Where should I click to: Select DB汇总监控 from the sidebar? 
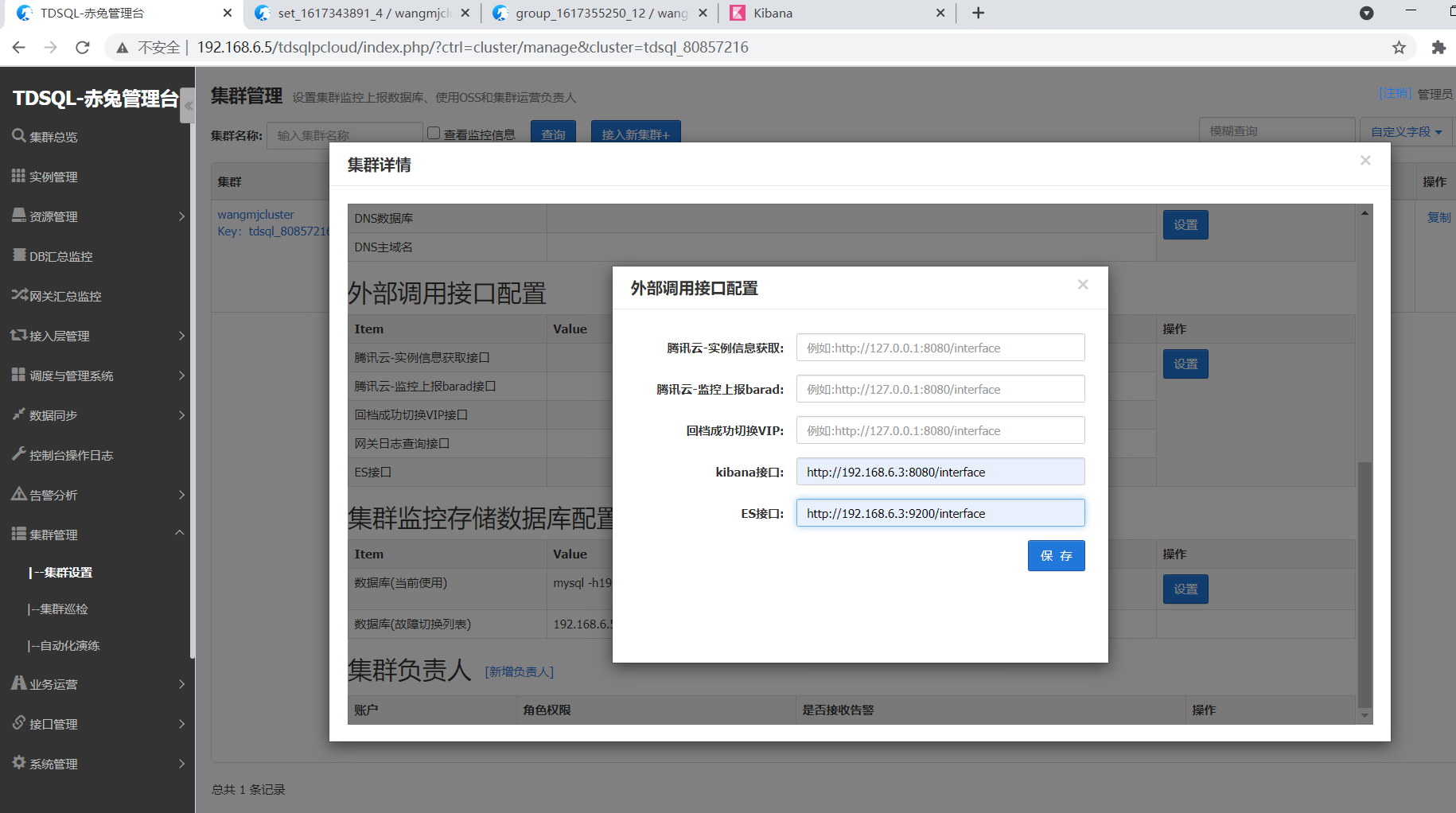[58, 255]
